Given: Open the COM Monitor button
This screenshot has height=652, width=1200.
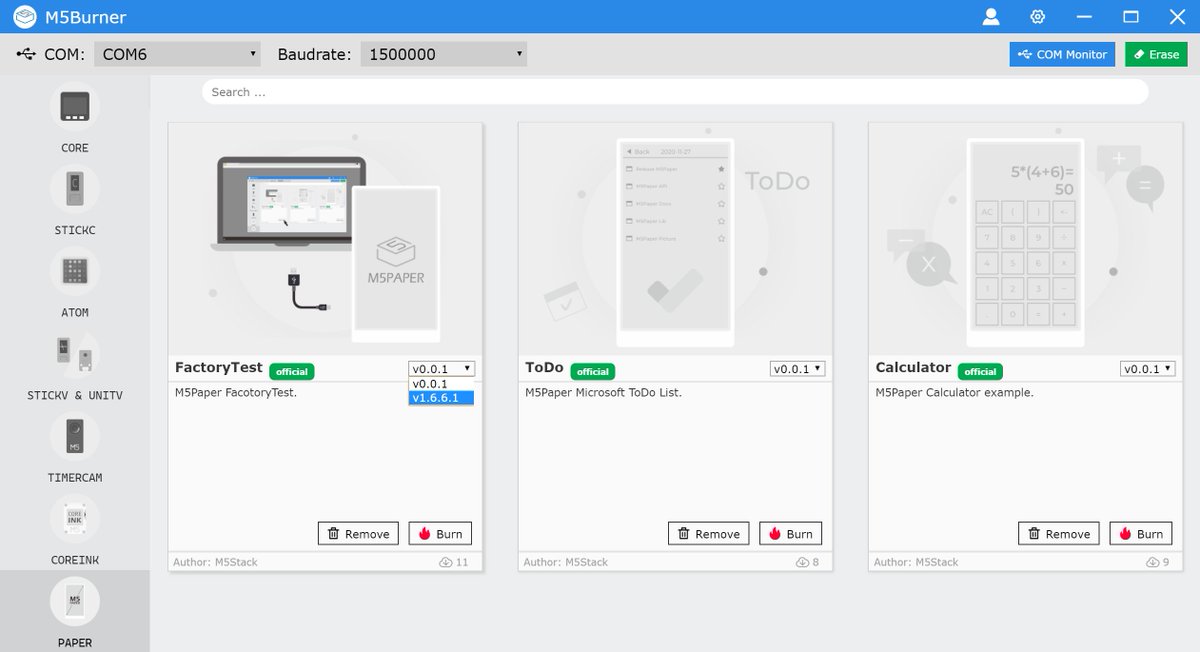Looking at the screenshot, I should pos(1062,54).
